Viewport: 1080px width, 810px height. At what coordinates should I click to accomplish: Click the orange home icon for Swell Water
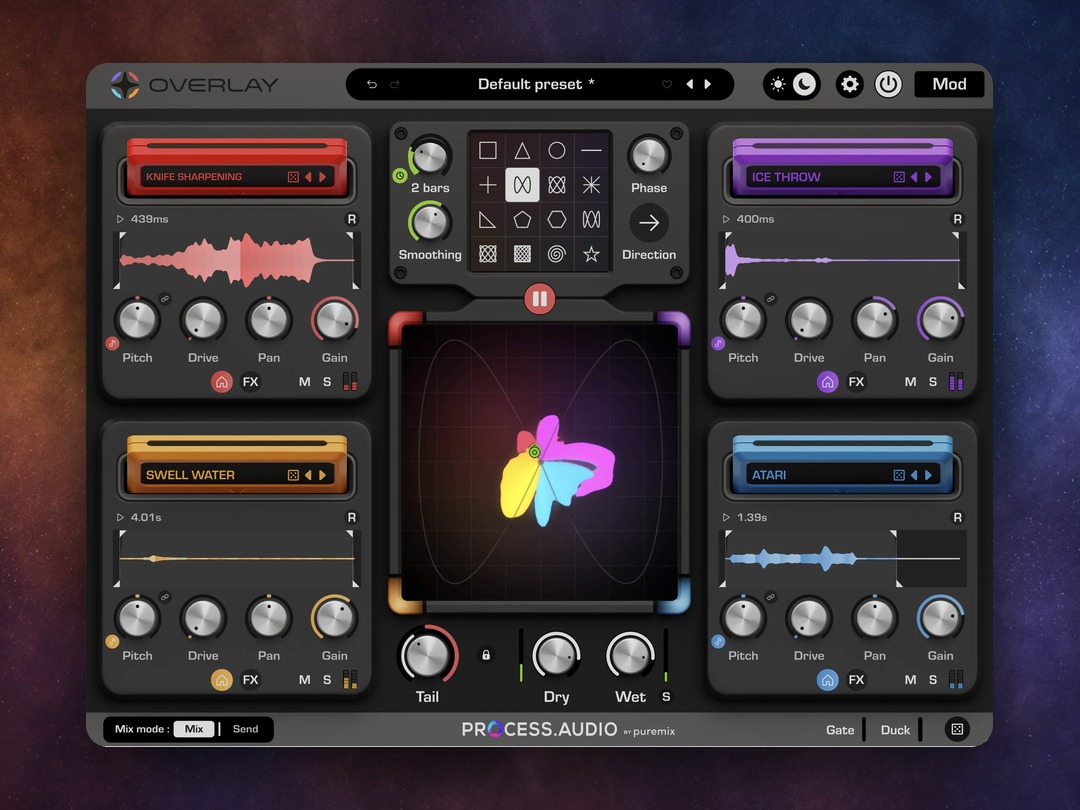pyautogui.click(x=221, y=680)
